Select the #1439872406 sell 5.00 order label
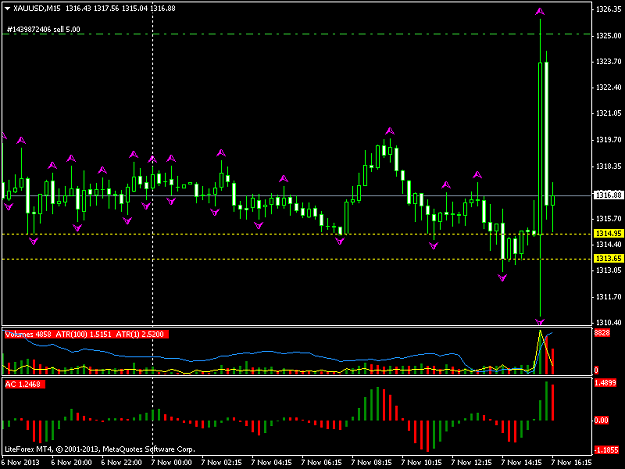The width and height of the screenshot is (625, 469). tap(43, 29)
